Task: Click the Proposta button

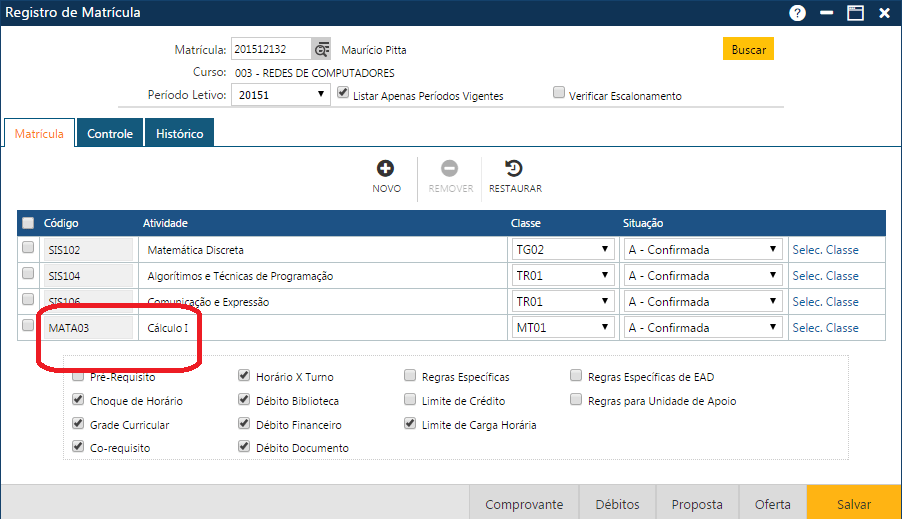Action: 697,503
